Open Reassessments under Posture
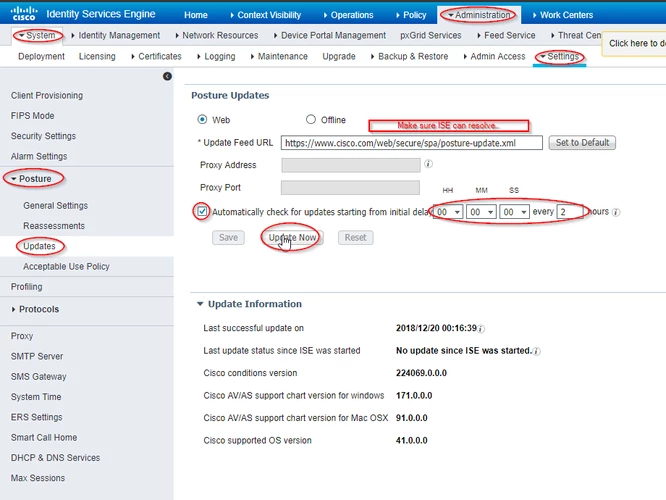666x500 pixels. [x=54, y=226]
